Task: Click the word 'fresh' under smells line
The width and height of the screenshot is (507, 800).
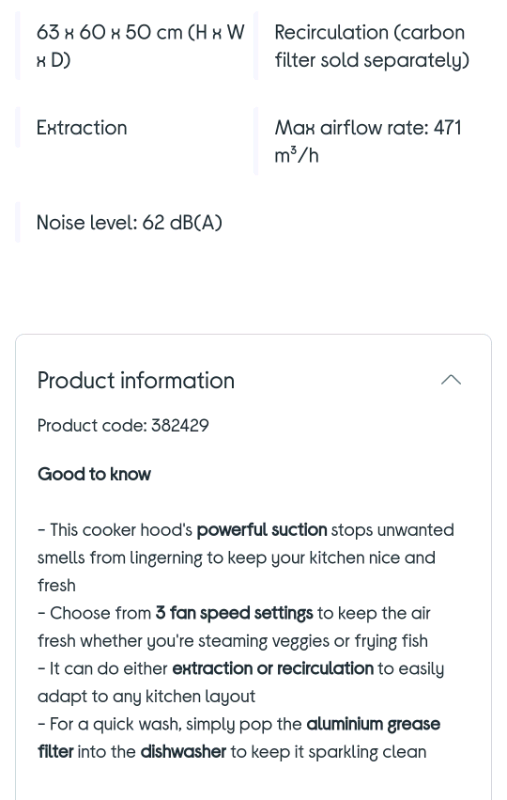Action: point(57,585)
